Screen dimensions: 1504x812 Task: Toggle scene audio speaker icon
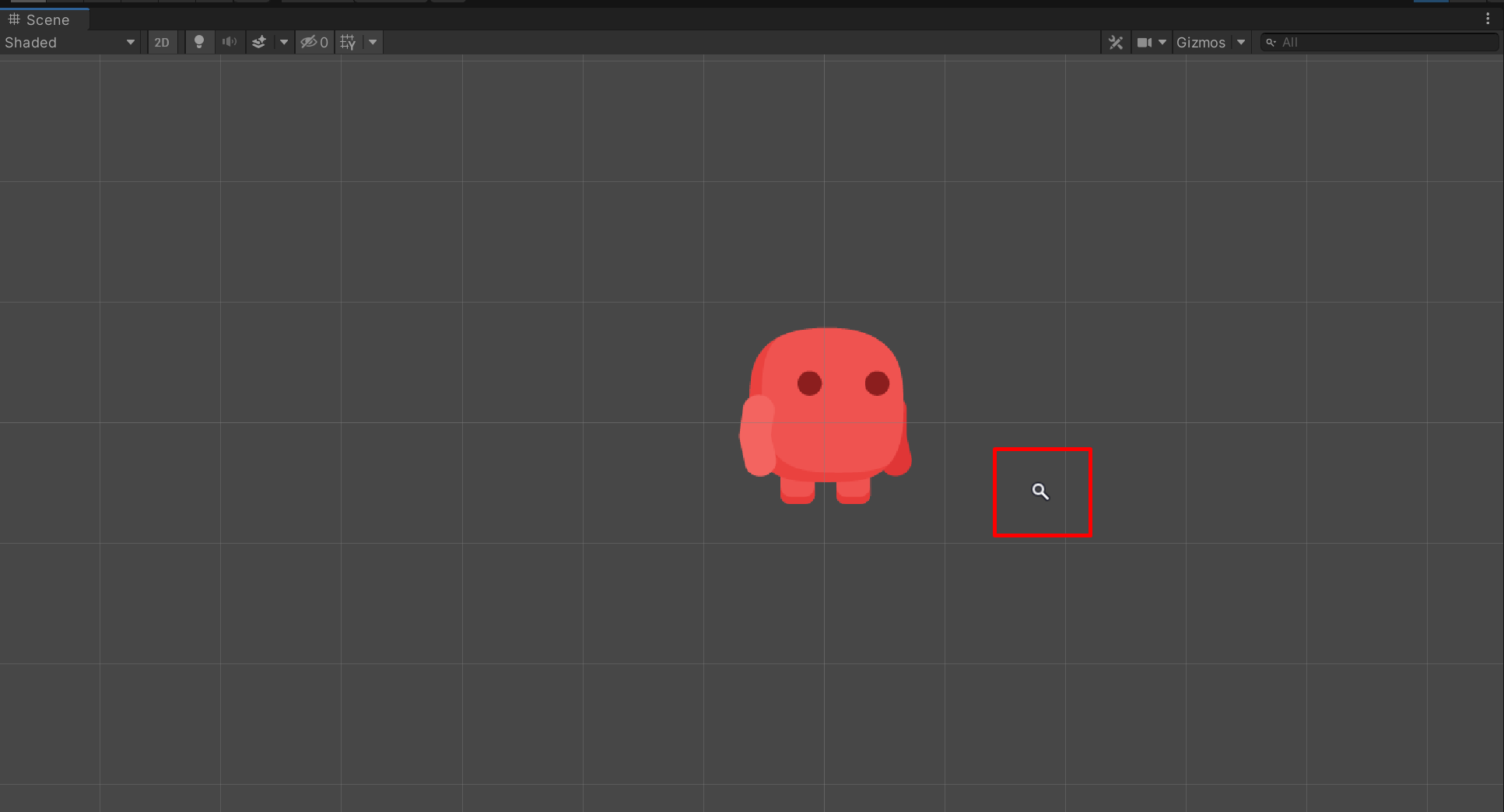point(229,42)
